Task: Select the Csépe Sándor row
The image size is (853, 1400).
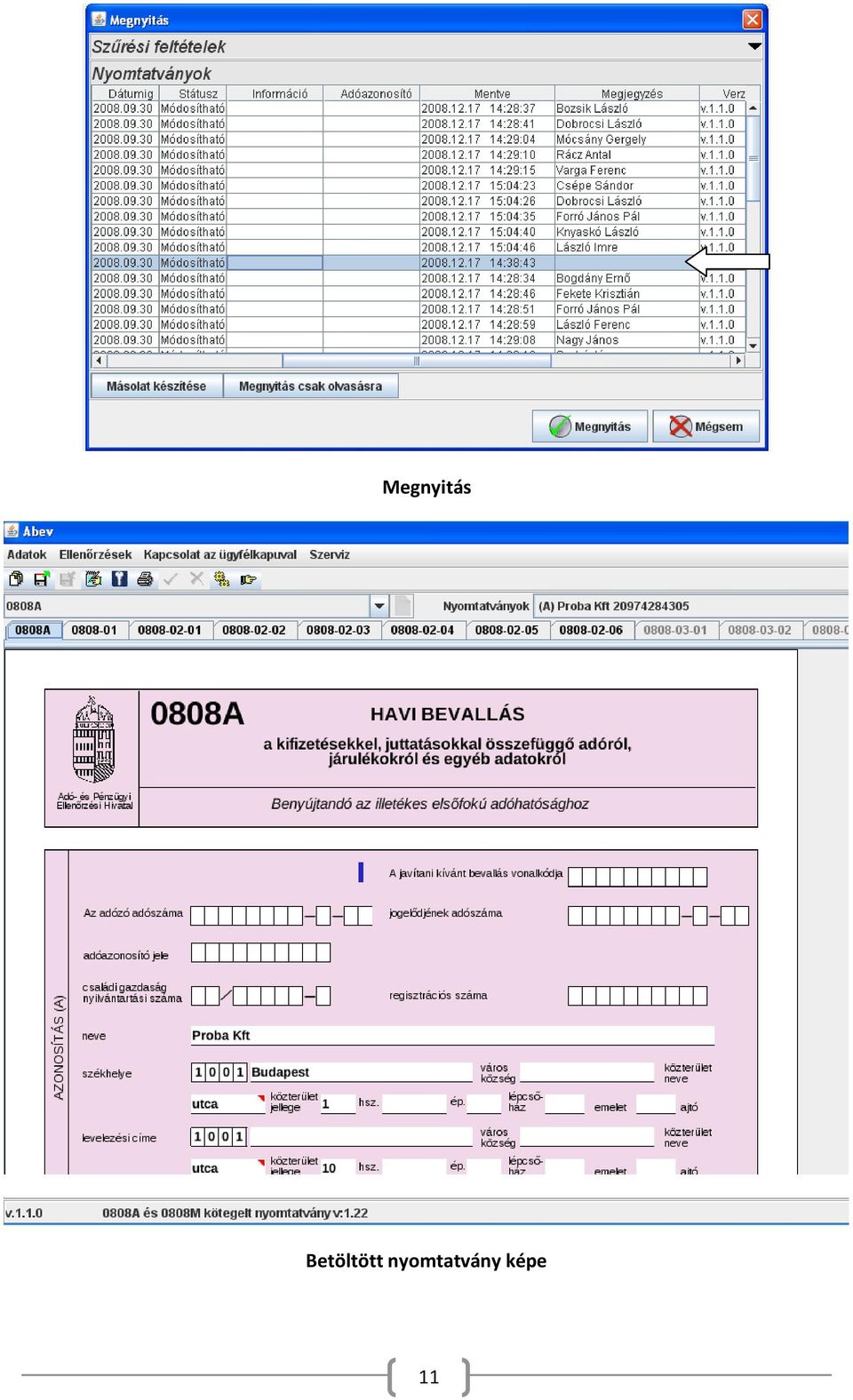Action: coord(419,186)
